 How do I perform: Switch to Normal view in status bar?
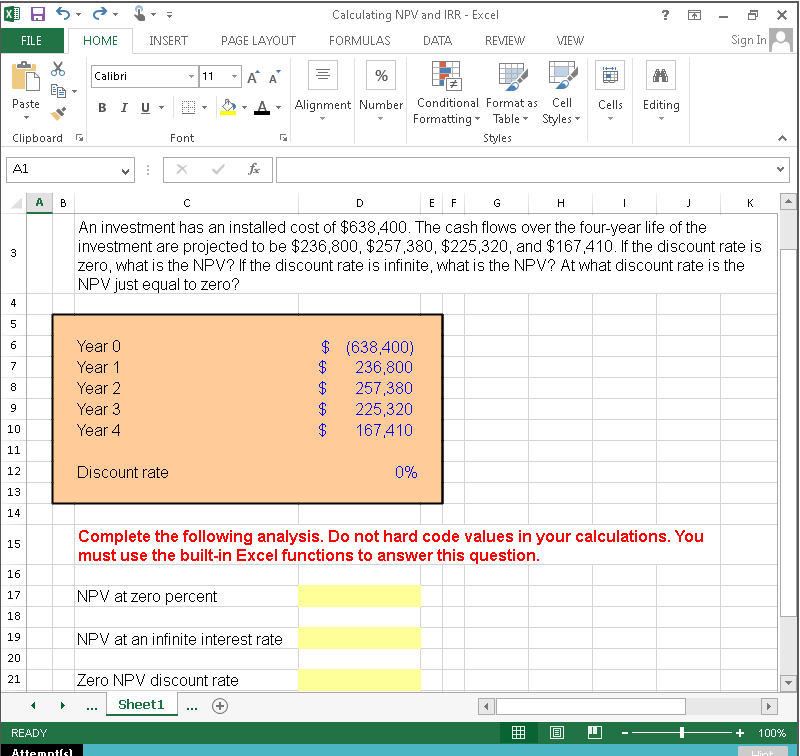pos(518,733)
